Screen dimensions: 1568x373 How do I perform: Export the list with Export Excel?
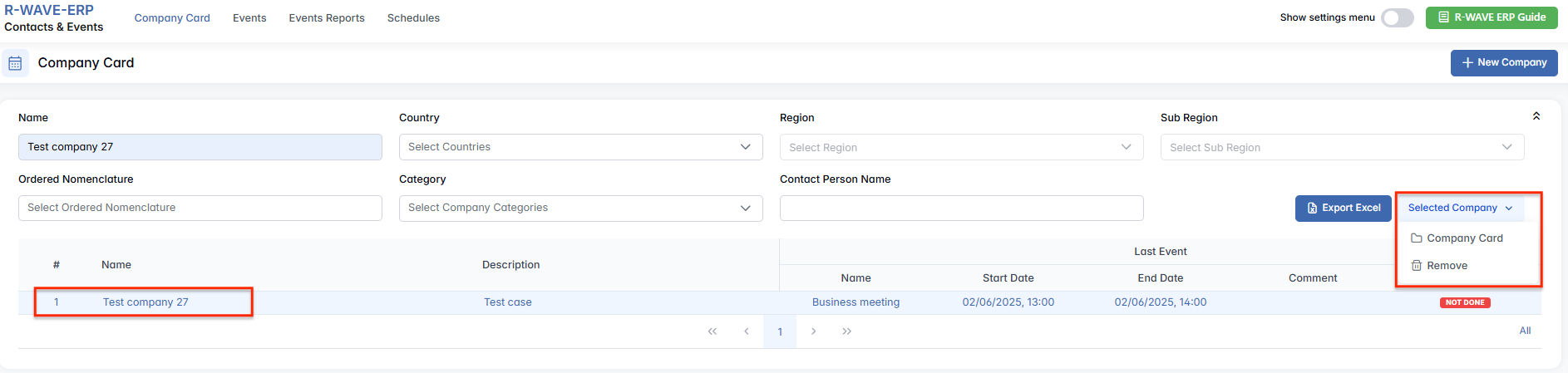1343,209
